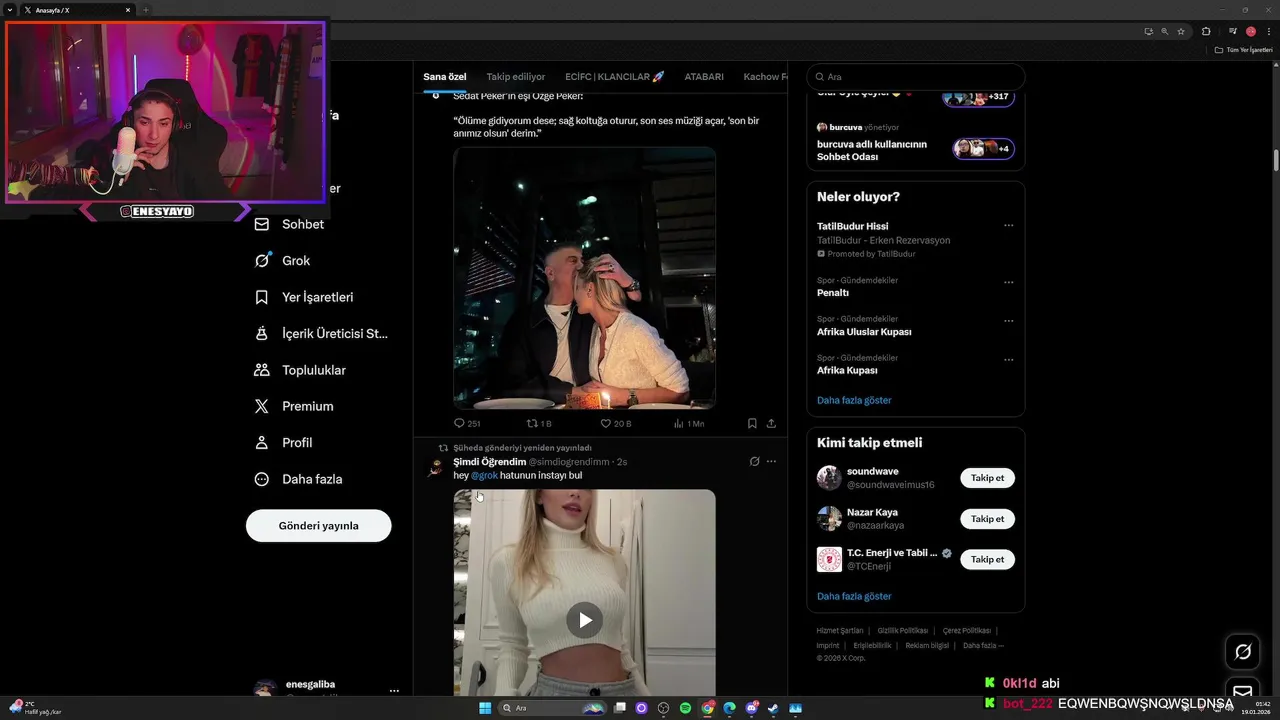Click the browser page scrollbar thumb

pos(1275,160)
